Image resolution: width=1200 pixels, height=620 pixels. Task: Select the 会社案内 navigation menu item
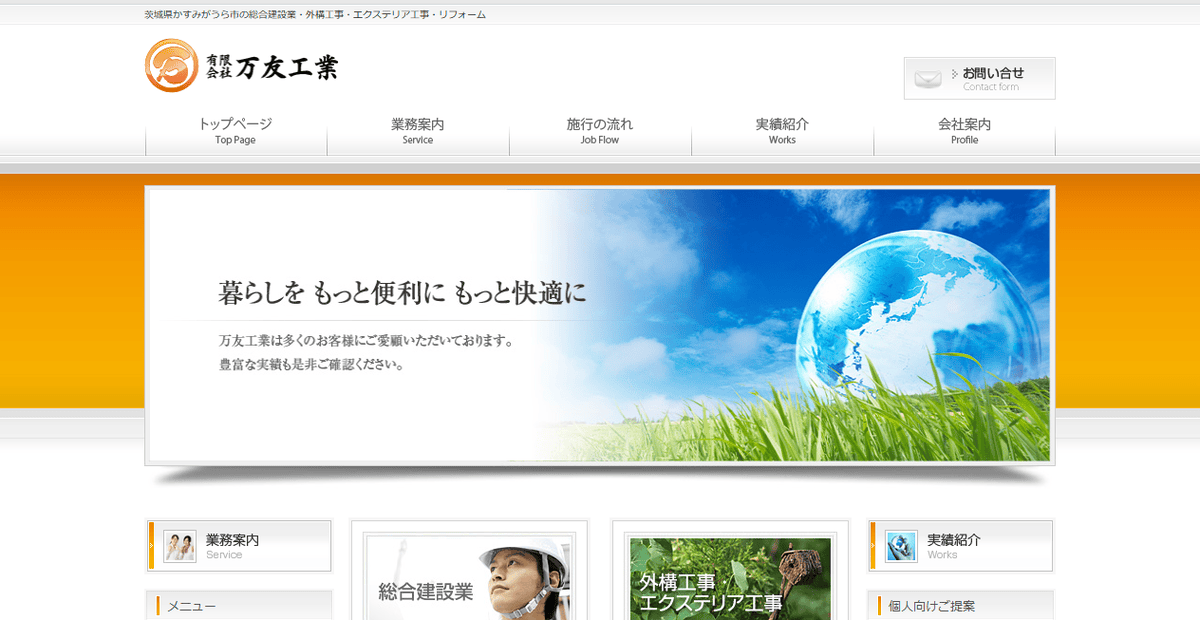pyautogui.click(x=964, y=131)
